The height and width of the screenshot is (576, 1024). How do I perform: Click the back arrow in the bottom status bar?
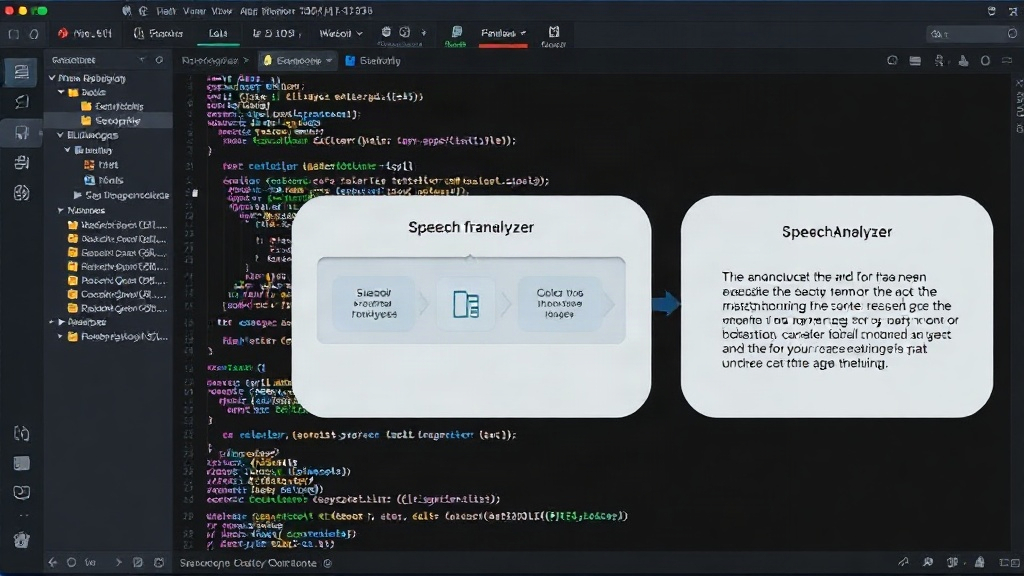[52, 562]
